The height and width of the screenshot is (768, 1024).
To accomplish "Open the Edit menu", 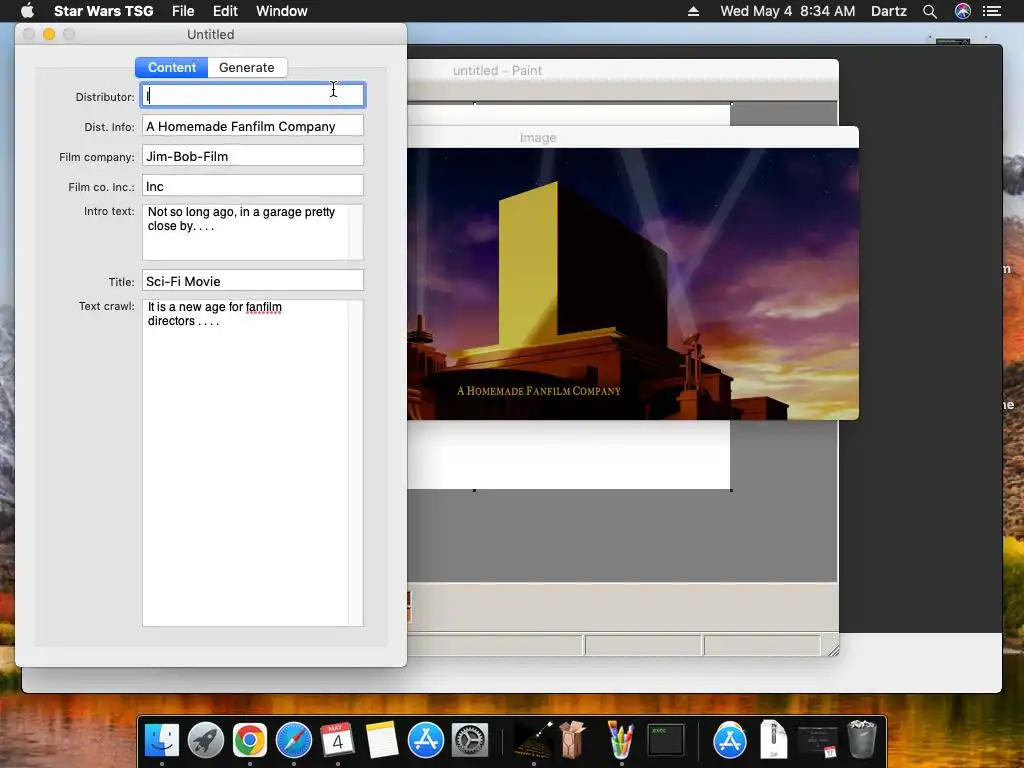I will point(225,11).
